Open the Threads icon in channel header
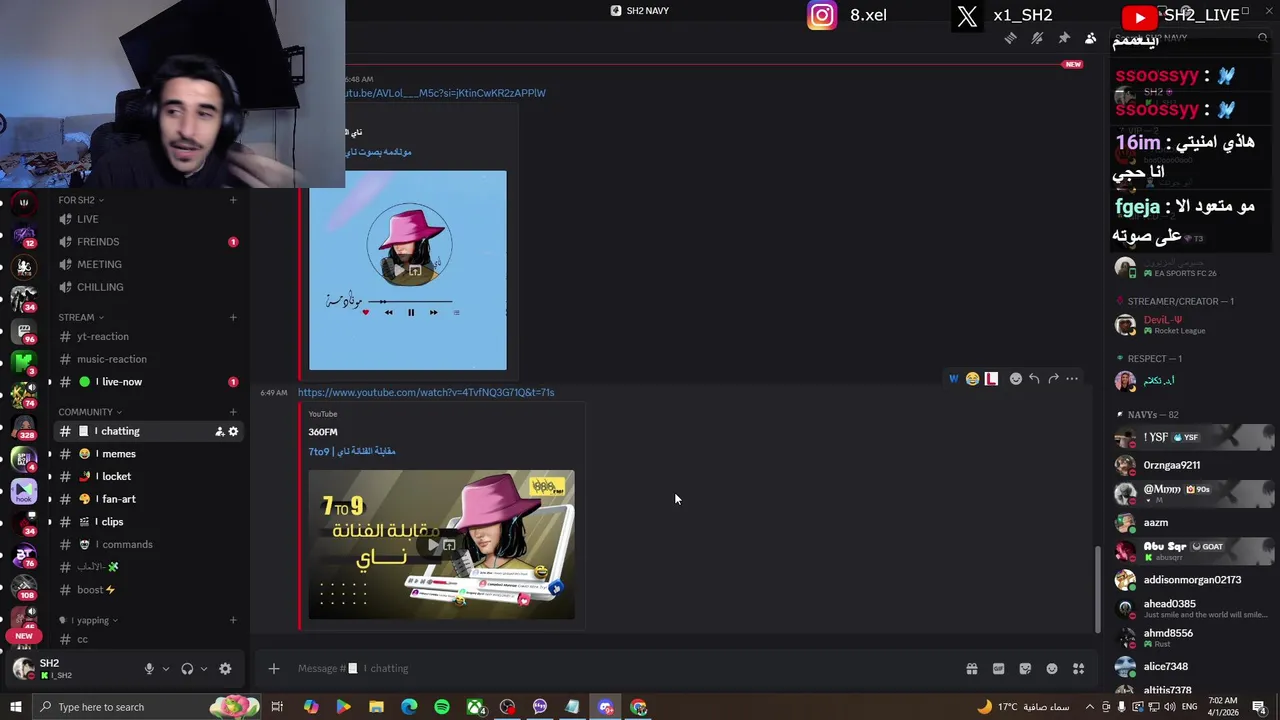Viewport: 1280px width, 720px height. [1010, 38]
